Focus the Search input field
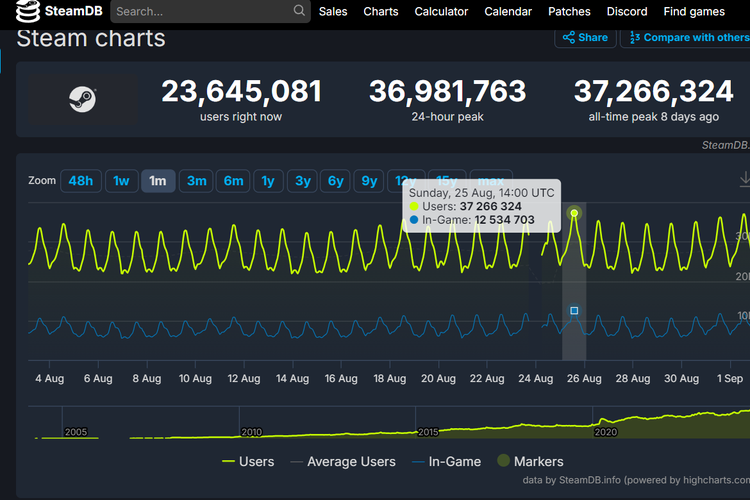Image resolution: width=750 pixels, height=500 pixels. pos(200,12)
